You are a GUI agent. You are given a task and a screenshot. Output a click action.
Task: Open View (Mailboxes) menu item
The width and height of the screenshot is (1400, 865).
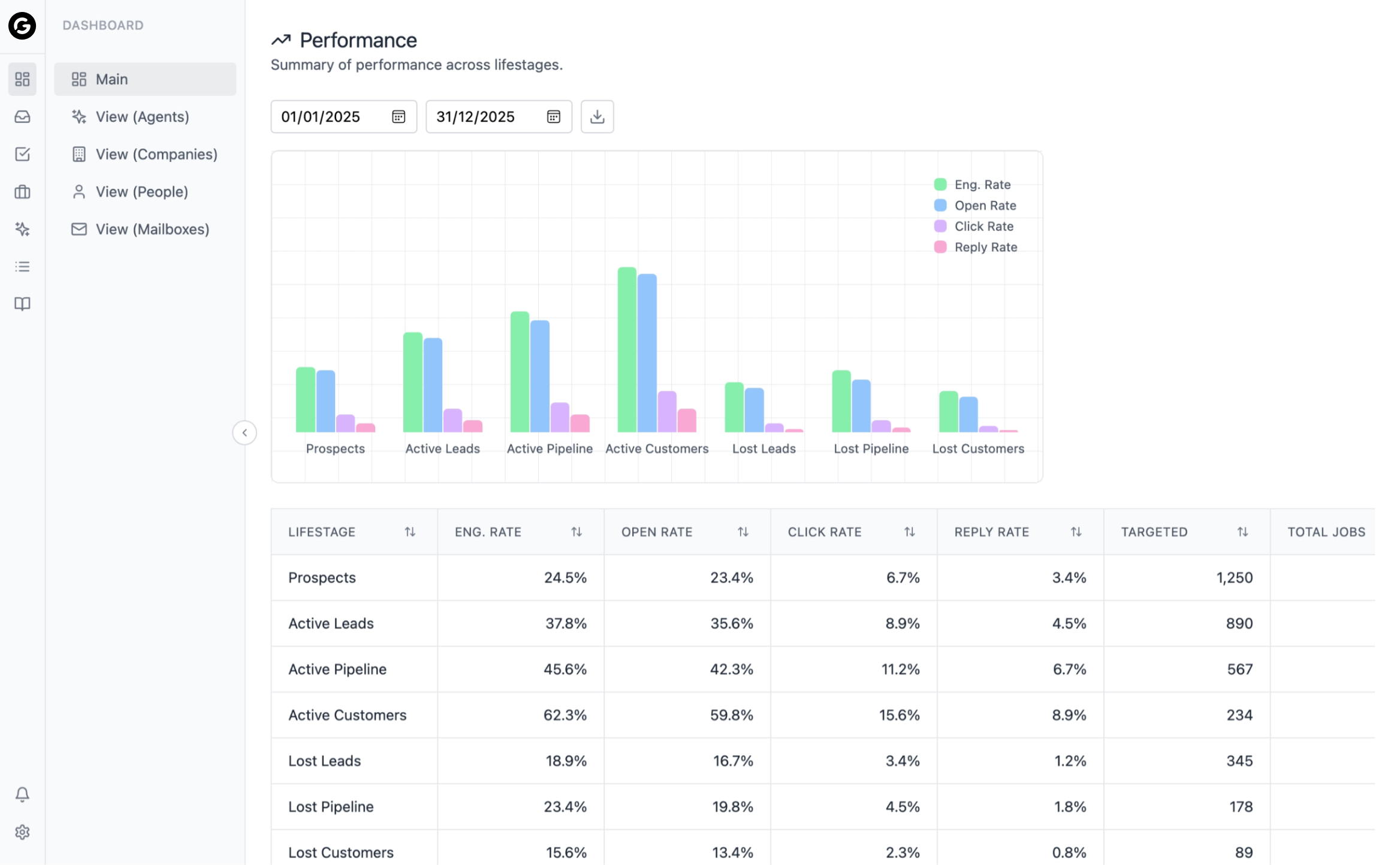click(152, 229)
